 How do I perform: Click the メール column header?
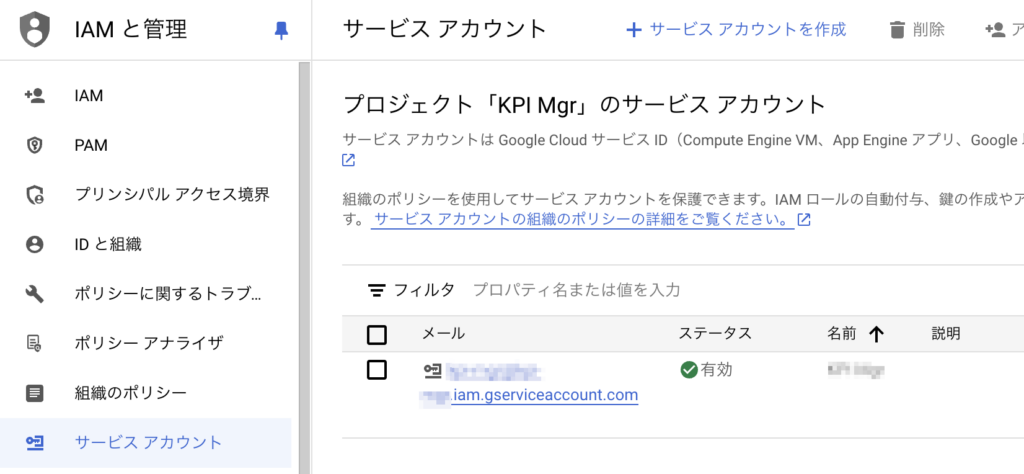coord(443,334)
